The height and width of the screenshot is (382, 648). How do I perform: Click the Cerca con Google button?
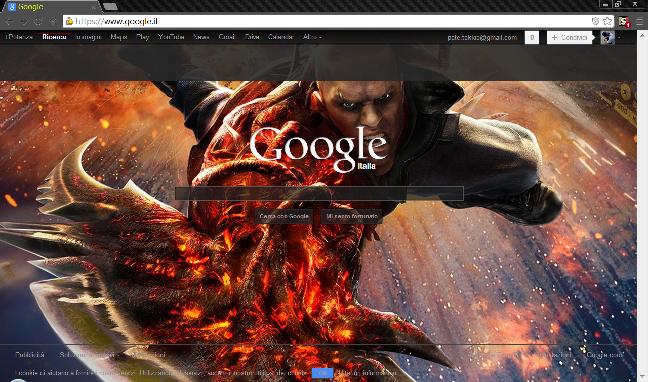click(284, 216)
